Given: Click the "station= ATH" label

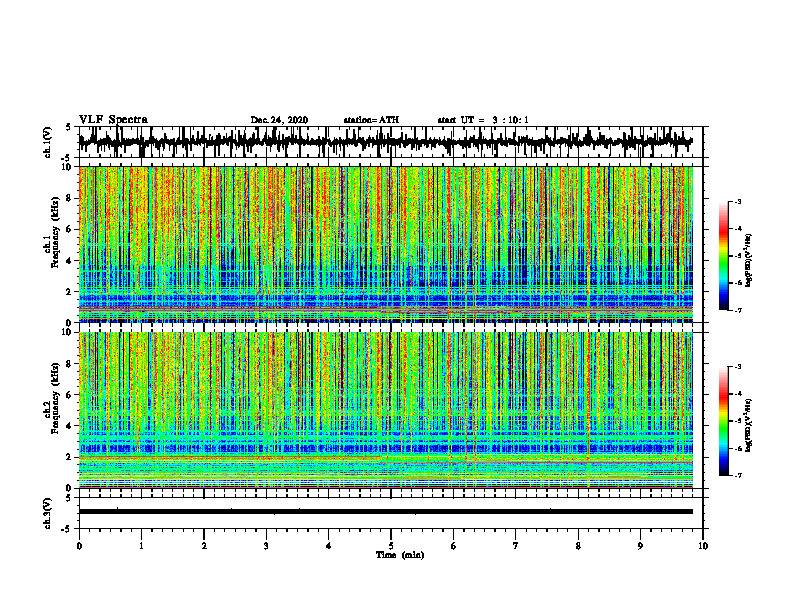Looking at the screenshot, I should click(x=371, y=120).
